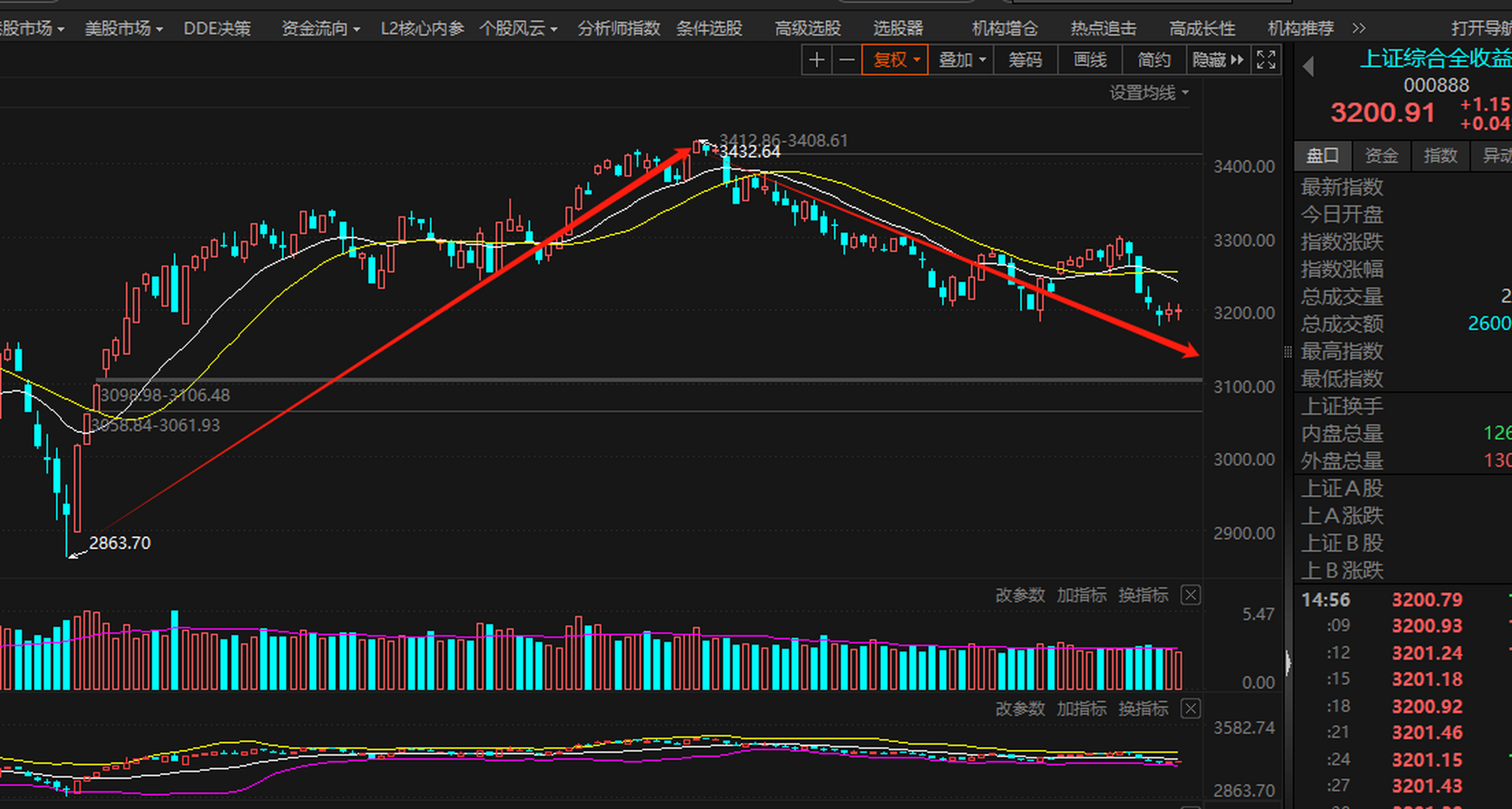Viewport: 1512px width, 809px height.
Task: Click gap label 3058.84-3061.93
Action: 155,425
